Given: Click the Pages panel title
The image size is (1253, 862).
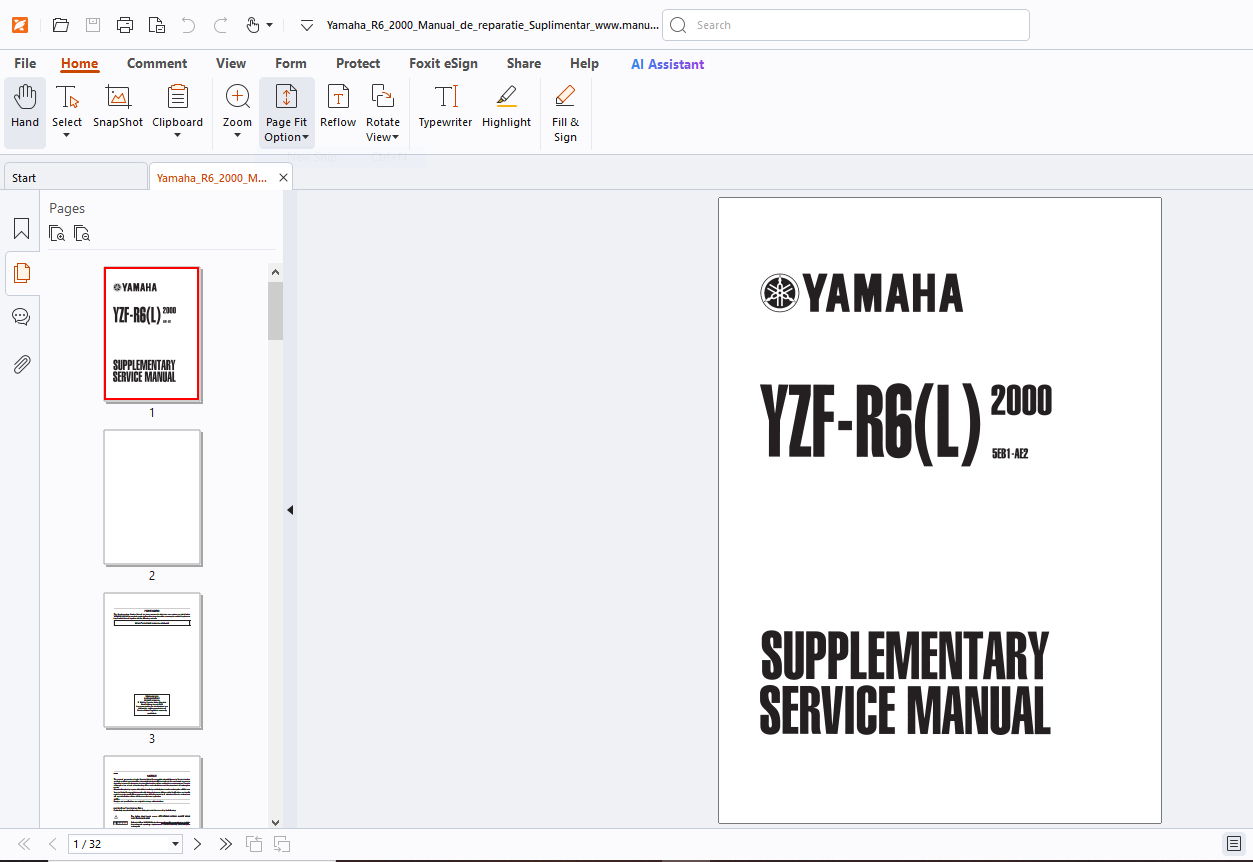Looking at the screenshot, I should [x=67, y=208].
